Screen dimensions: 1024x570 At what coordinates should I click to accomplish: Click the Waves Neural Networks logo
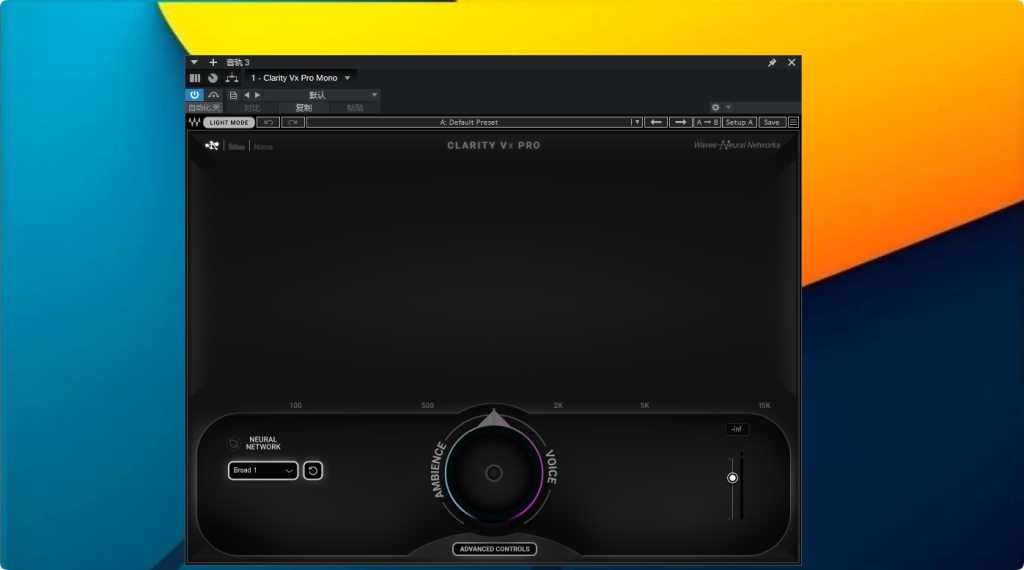coord(737,145)
